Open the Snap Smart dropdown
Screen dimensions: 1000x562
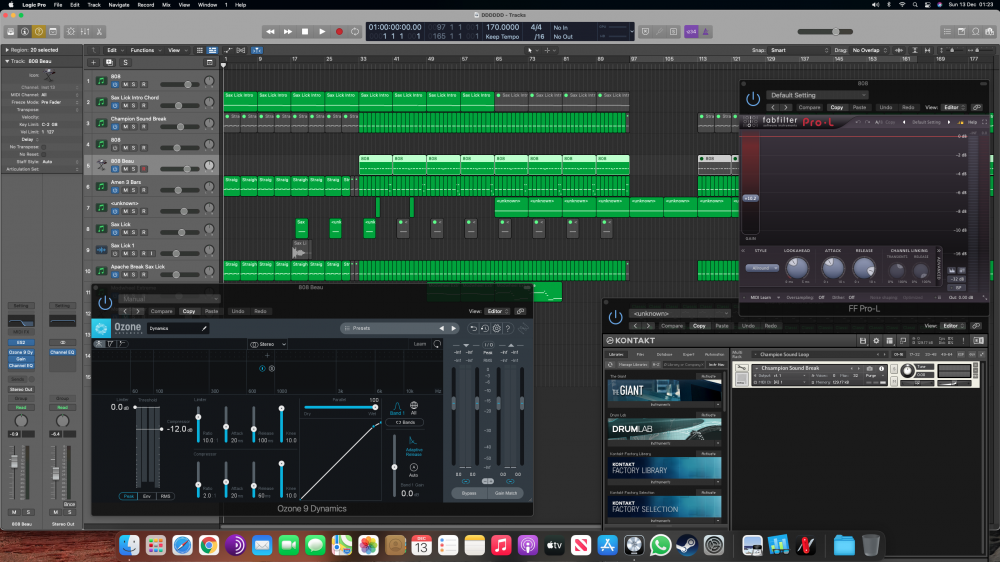(799, 50)
